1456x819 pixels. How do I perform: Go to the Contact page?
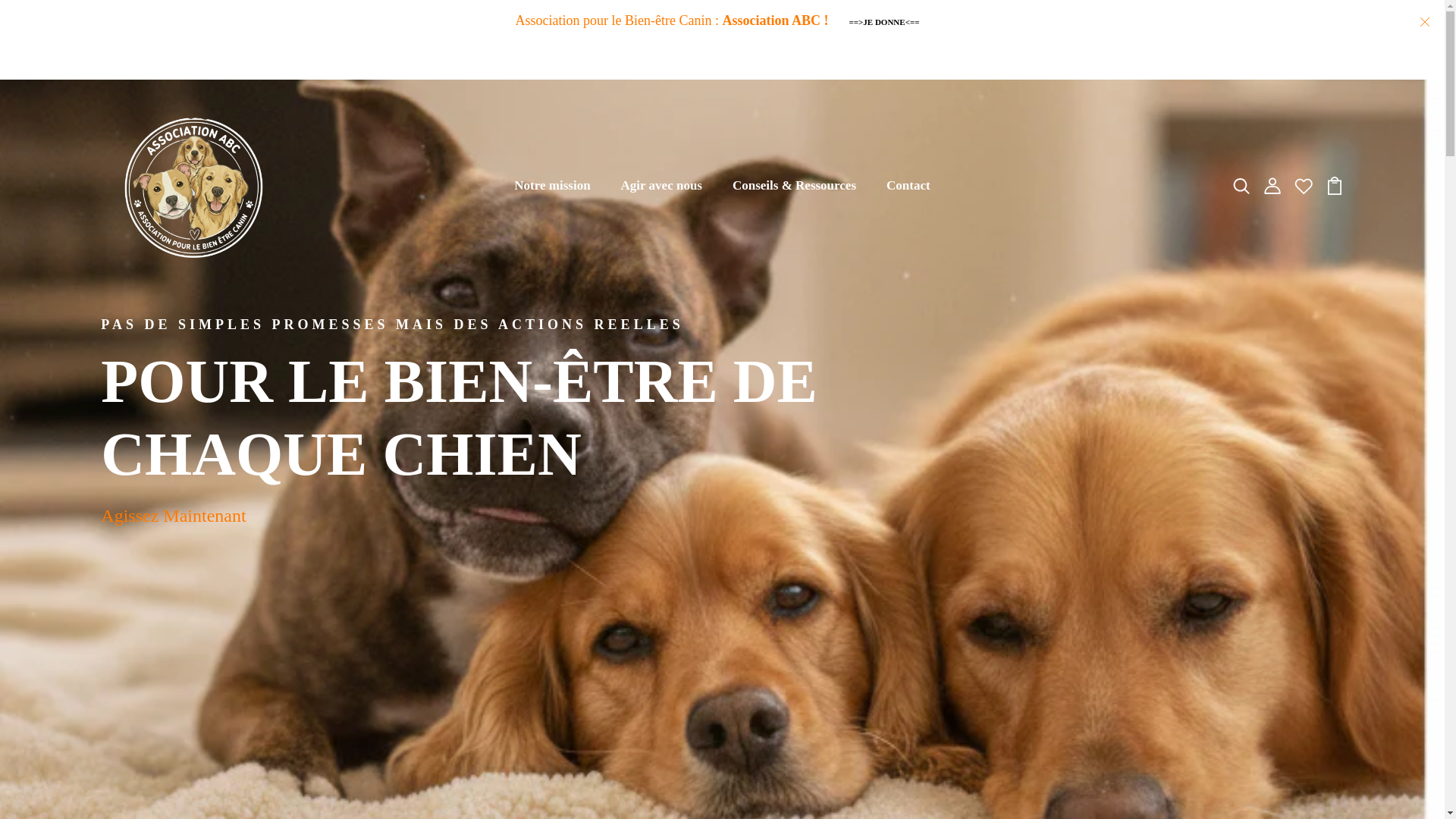point(908,186)
